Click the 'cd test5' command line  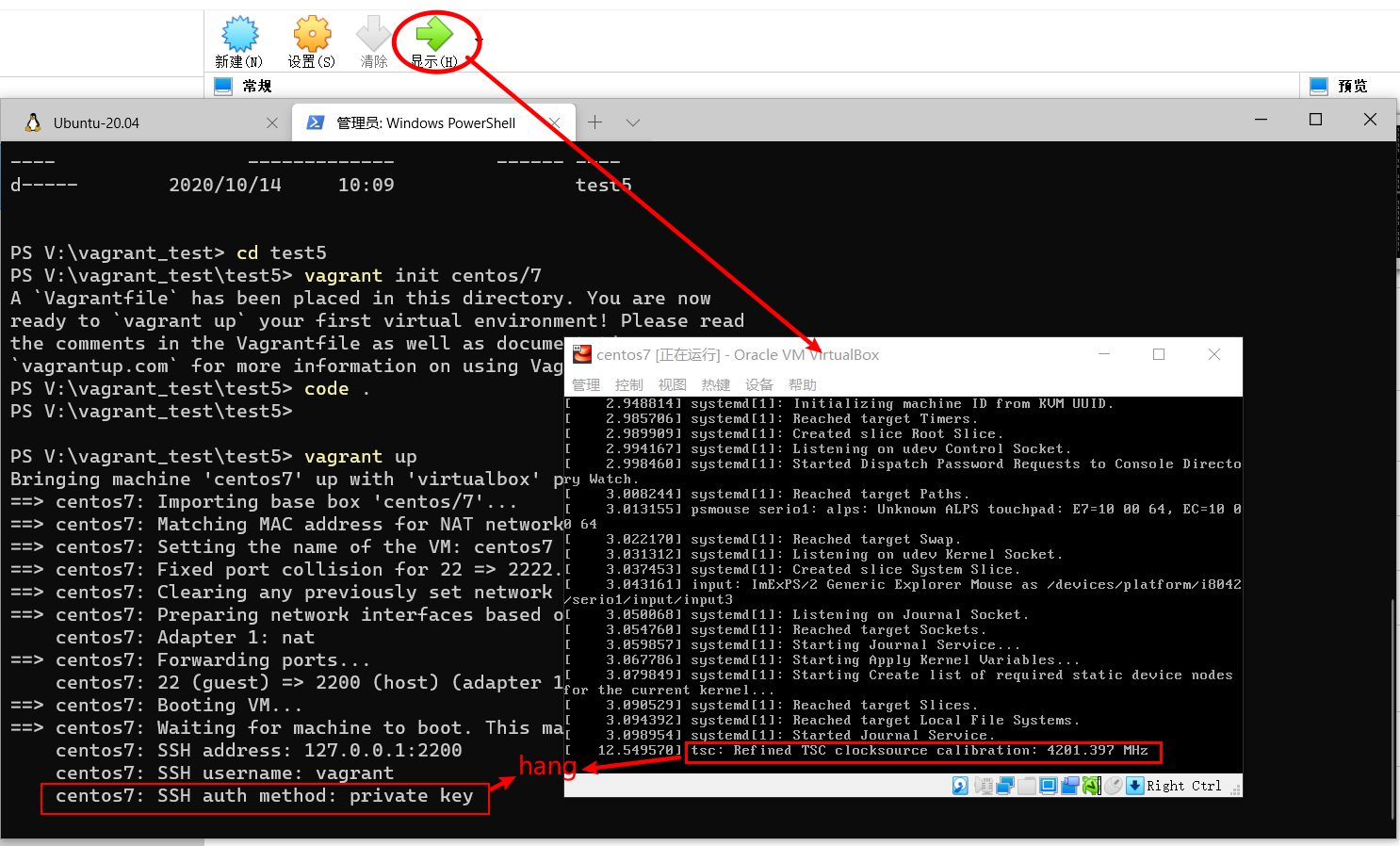tap(169, 252)
